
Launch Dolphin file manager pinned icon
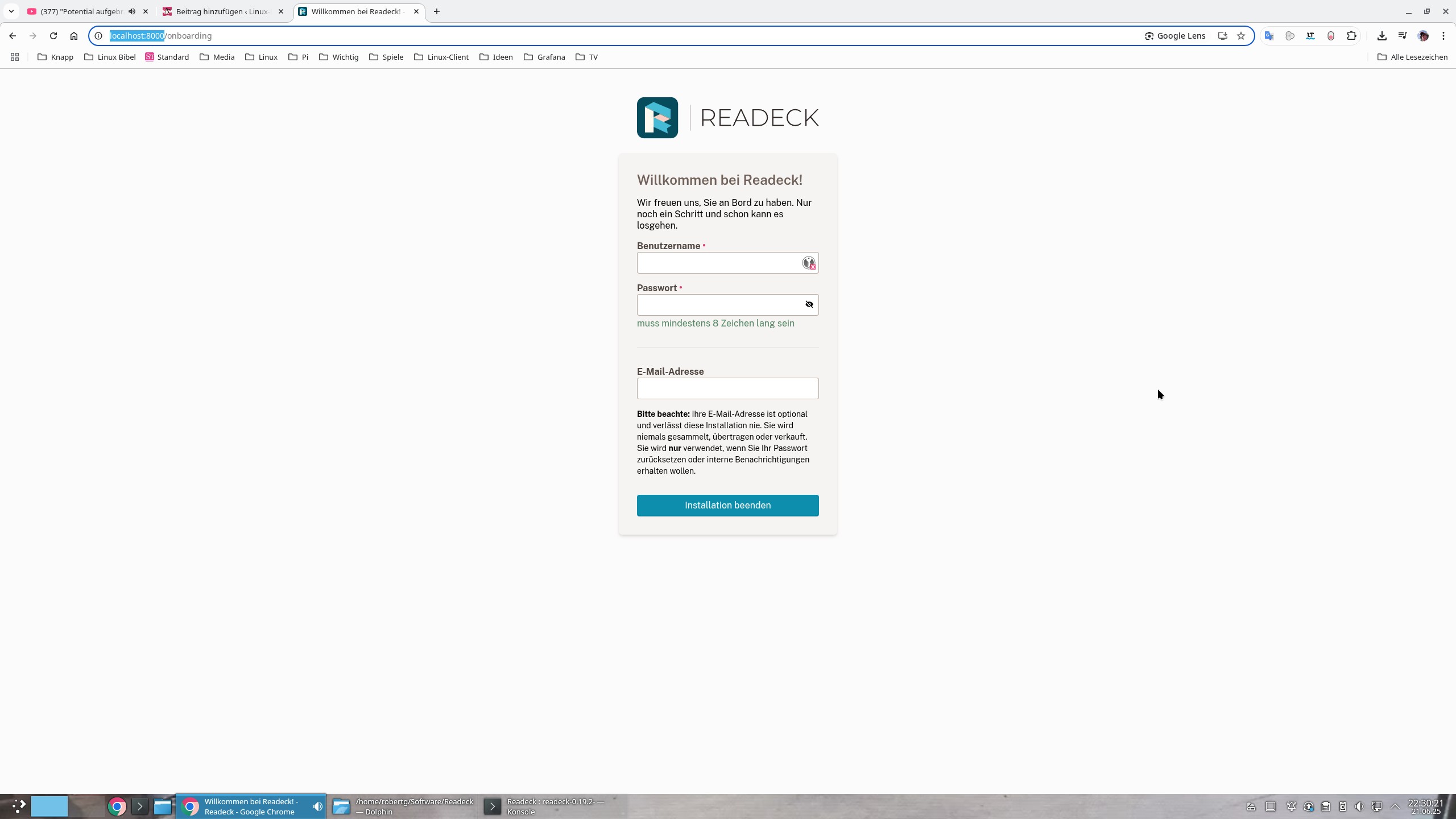point(163,806)
